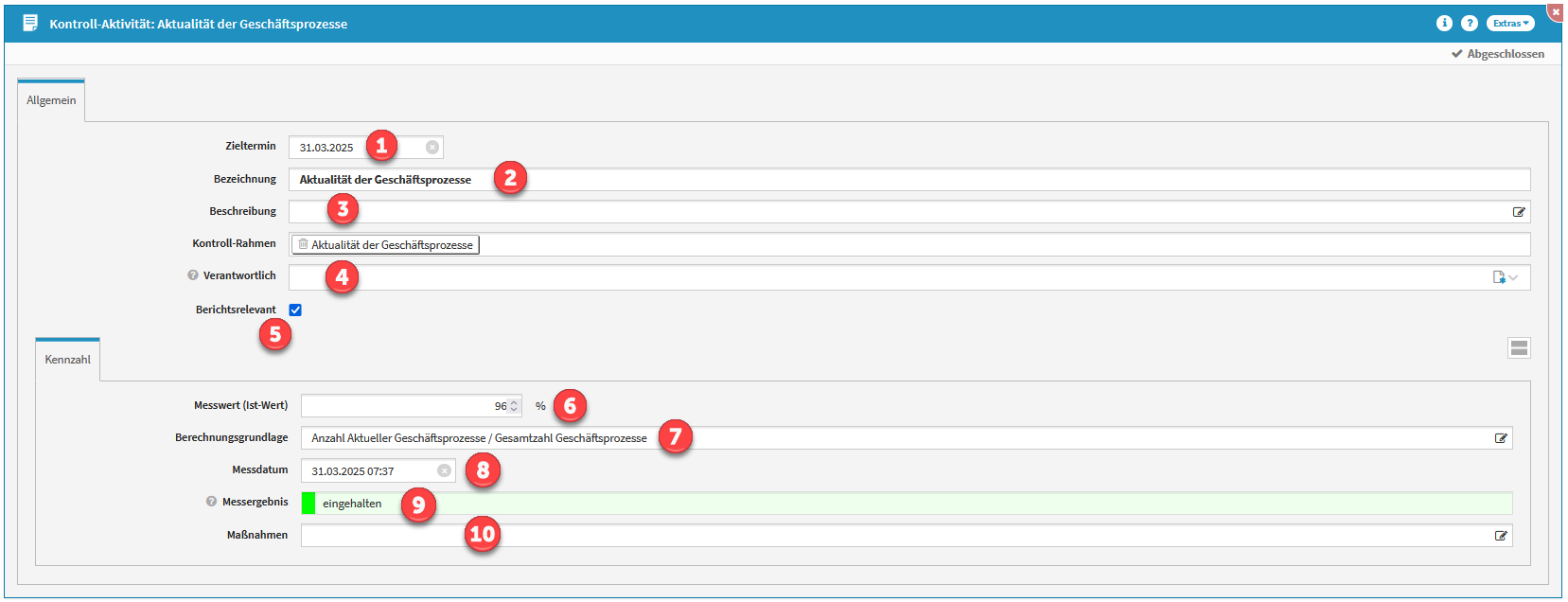Adjust Messwert using the spinner arrows
The width and height of the screenshot is (1568, 602).
pyautogui.click(x=514, y=406)
